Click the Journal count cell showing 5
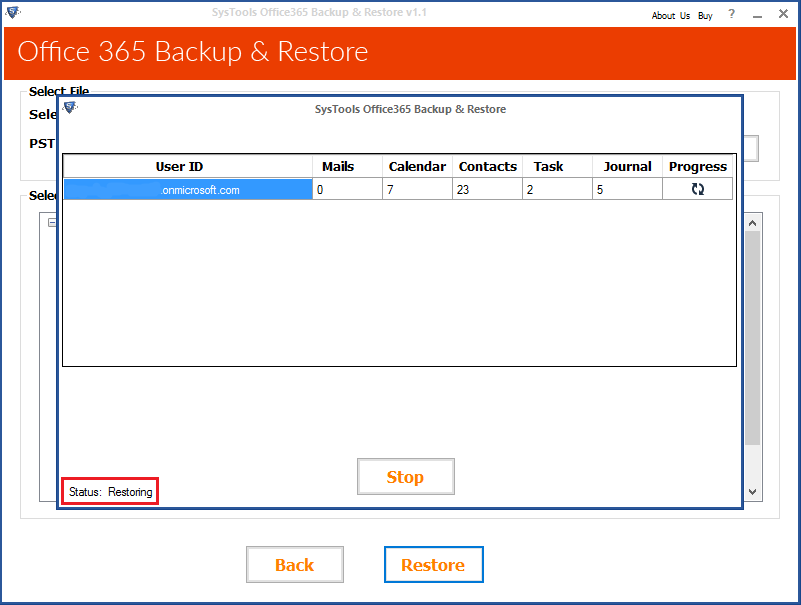 pos(627,189)
